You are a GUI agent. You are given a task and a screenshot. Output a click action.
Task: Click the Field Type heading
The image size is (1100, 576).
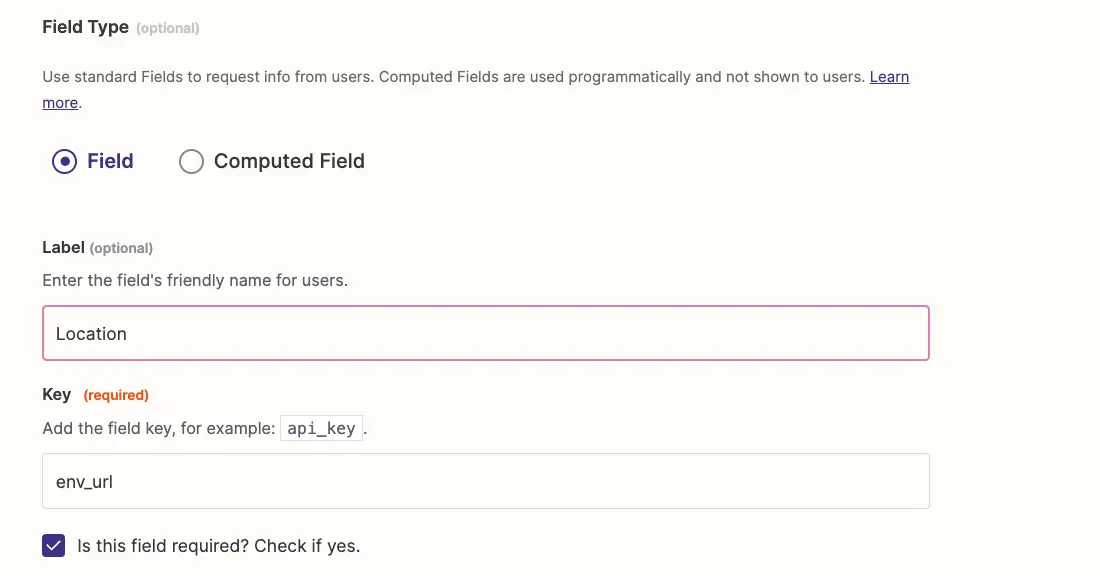pos(86,27)
